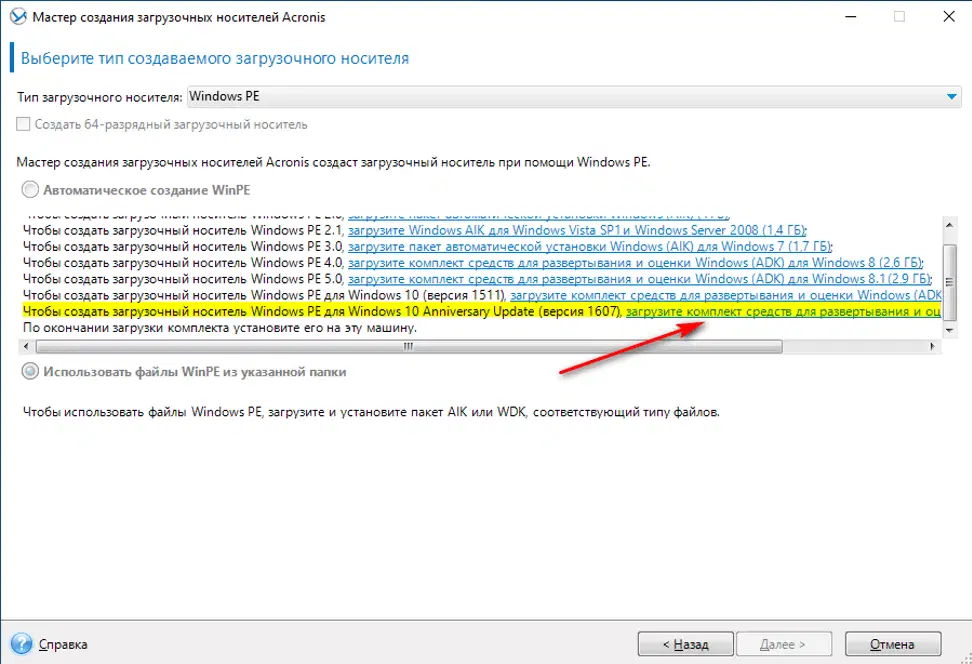972x664 pixels.
Task: Click the Acronis logo icon in title bar
Action: point(18,17)
